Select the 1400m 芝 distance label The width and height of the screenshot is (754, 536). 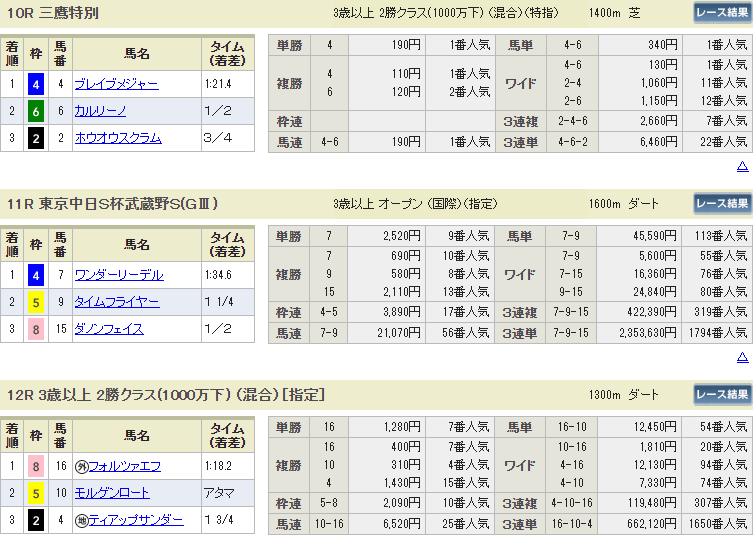click(x=615, y=13)
